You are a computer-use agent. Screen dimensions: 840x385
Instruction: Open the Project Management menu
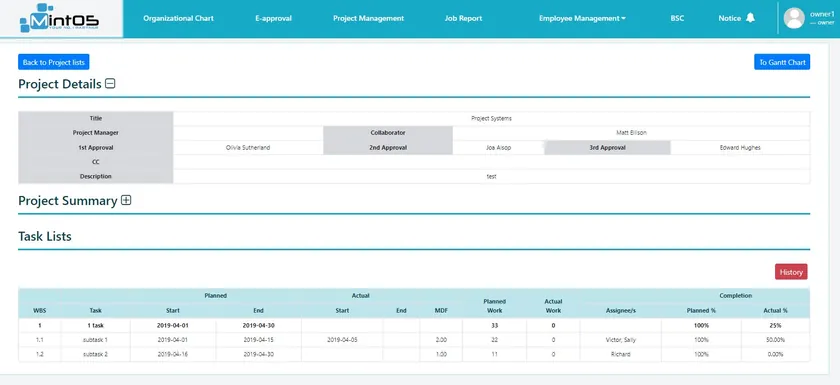coord(369,18)
